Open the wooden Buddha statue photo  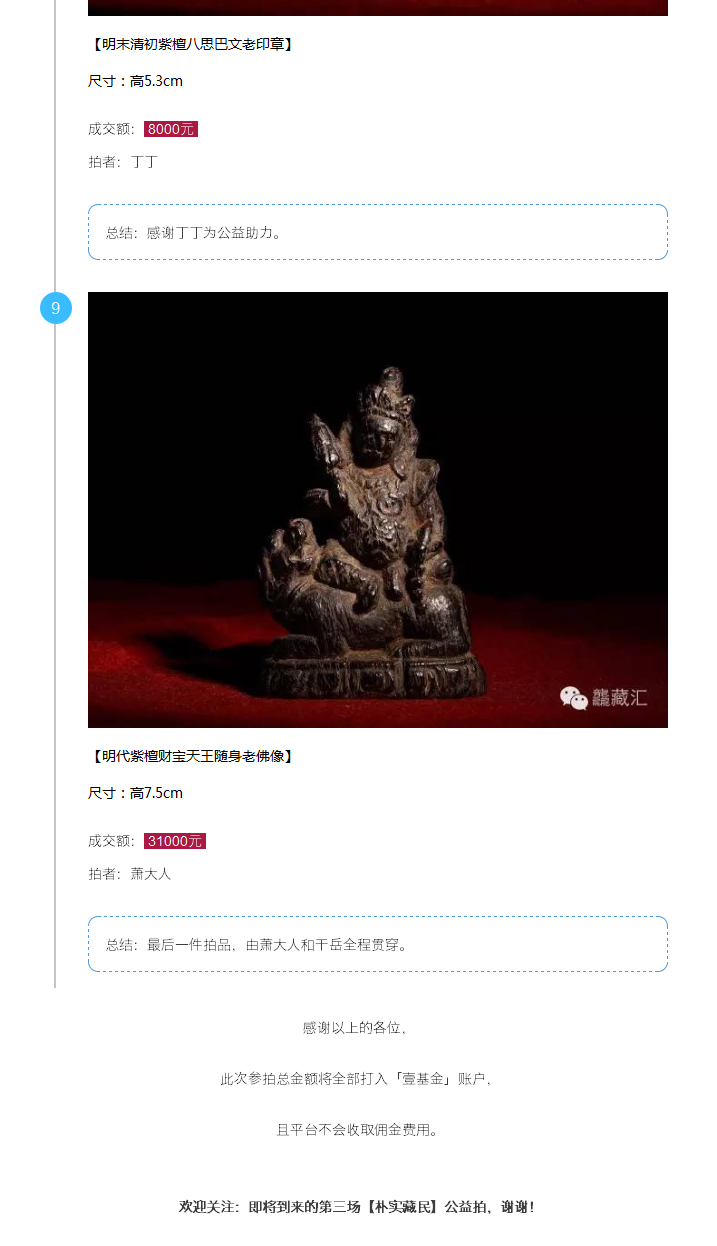378,510
